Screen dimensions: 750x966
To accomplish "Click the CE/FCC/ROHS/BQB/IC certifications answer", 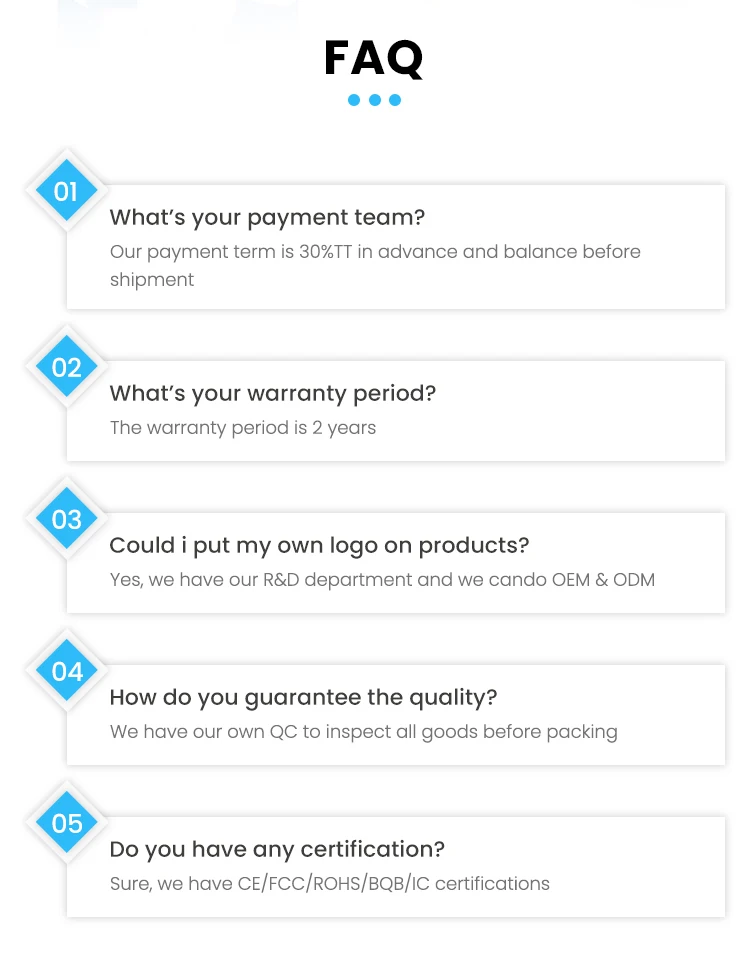I will click(x=329, y=884).
